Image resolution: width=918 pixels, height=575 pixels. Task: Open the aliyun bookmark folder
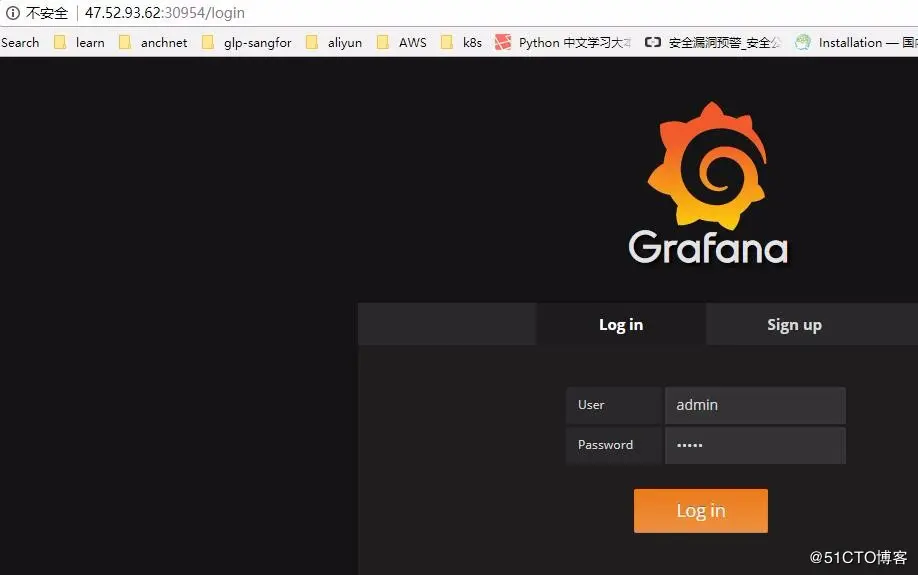point(334,42)
